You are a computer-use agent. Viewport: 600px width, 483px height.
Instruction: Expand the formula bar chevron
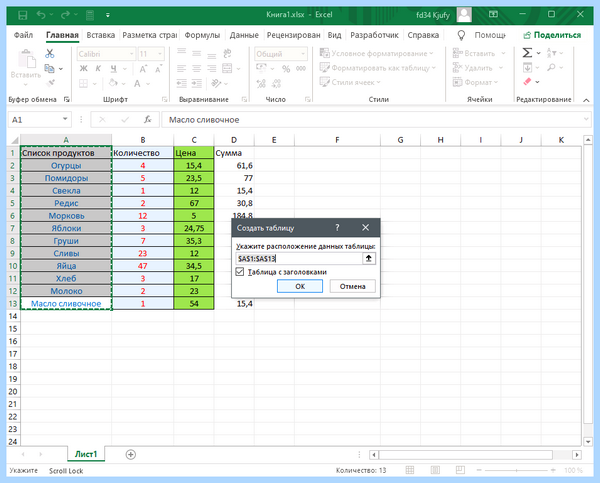click(x=586, y=119)
